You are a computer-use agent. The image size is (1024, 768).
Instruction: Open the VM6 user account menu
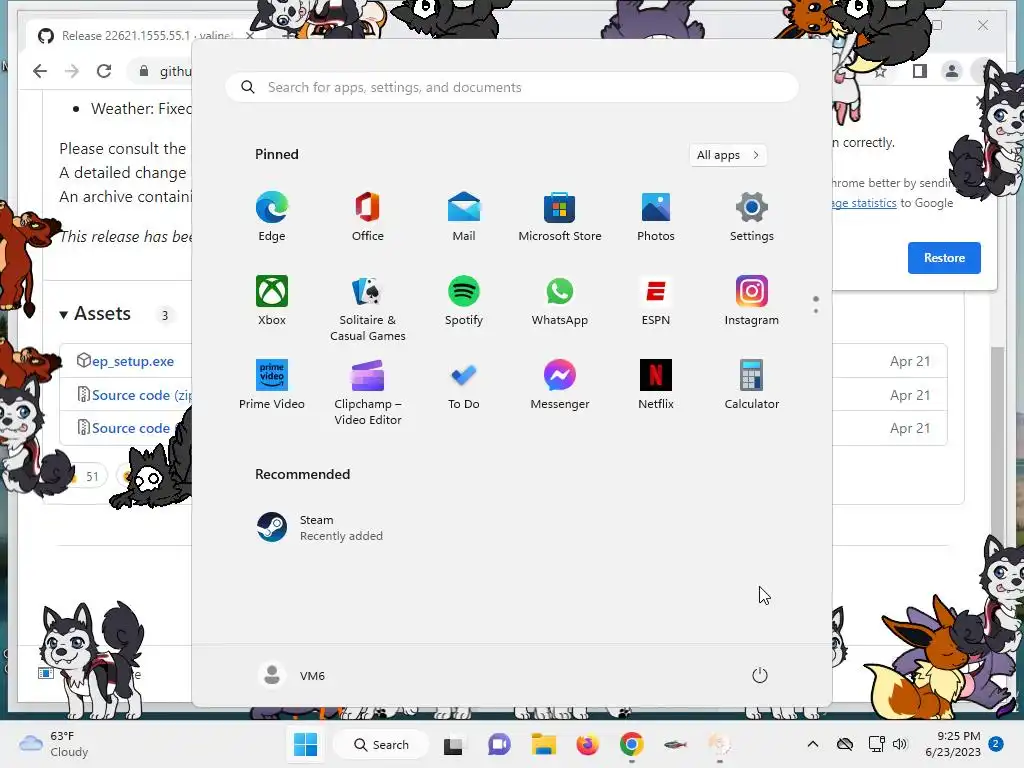292,675
